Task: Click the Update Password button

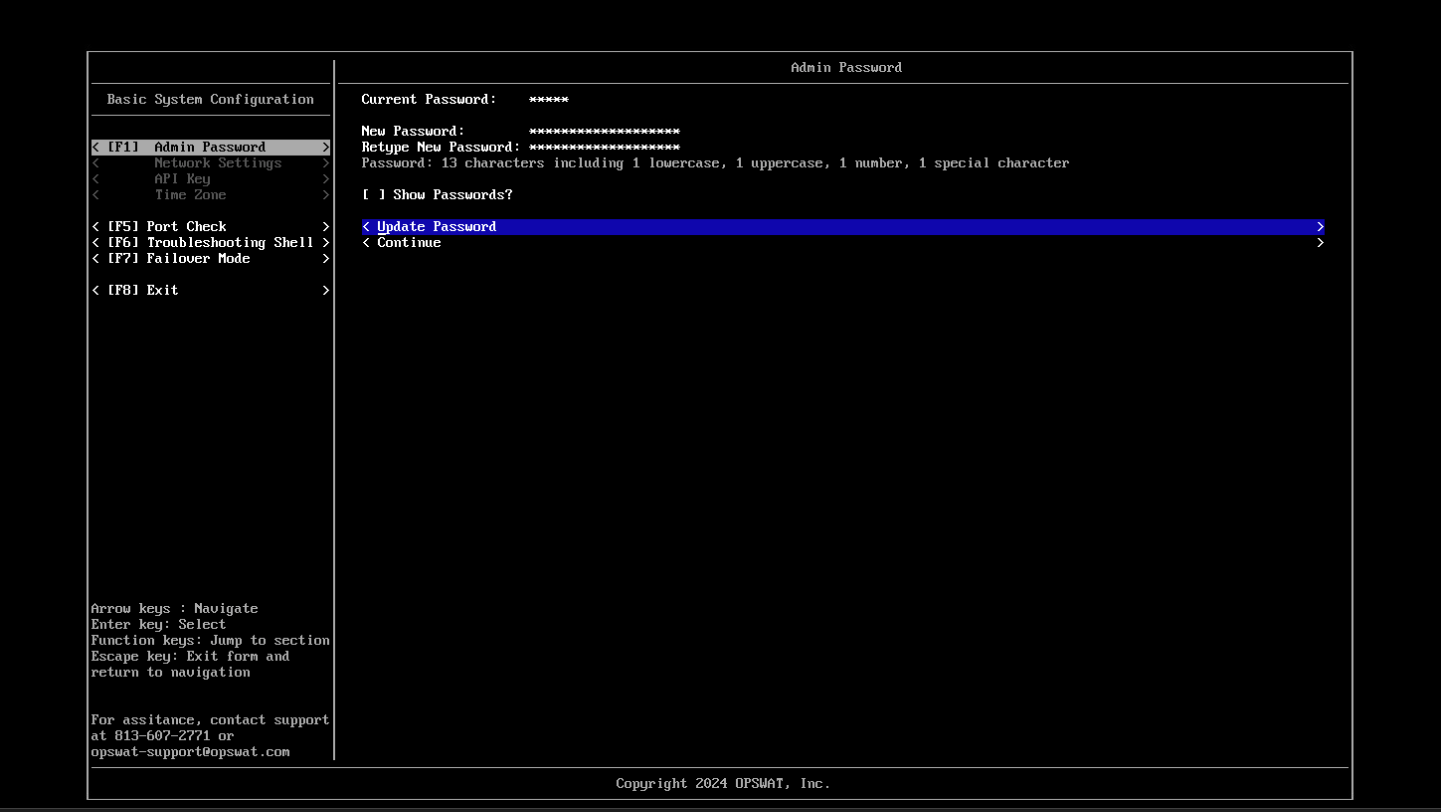Action: click(x=436, y=227)
